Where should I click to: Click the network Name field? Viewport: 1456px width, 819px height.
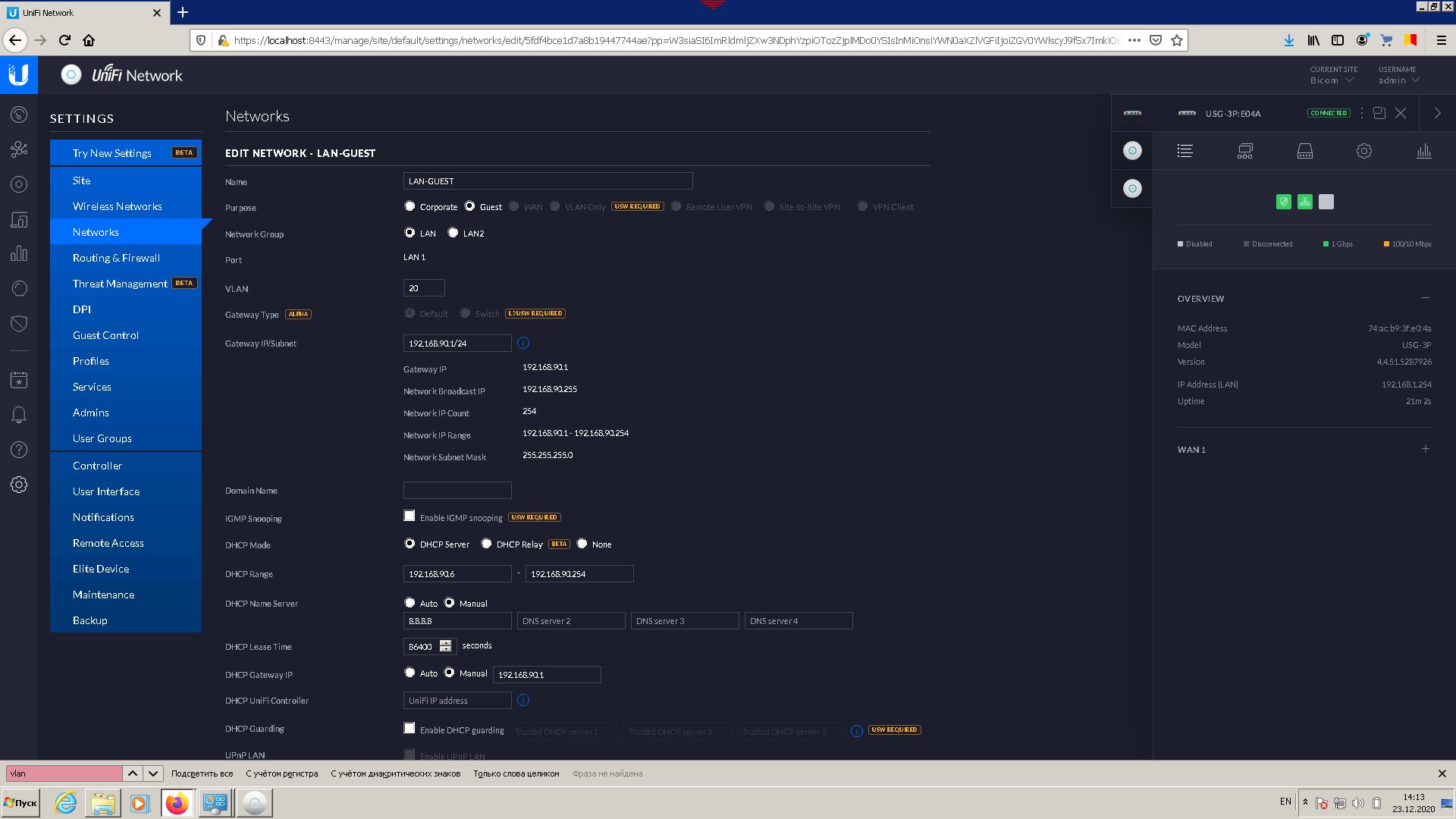click(x=548, y=181)
